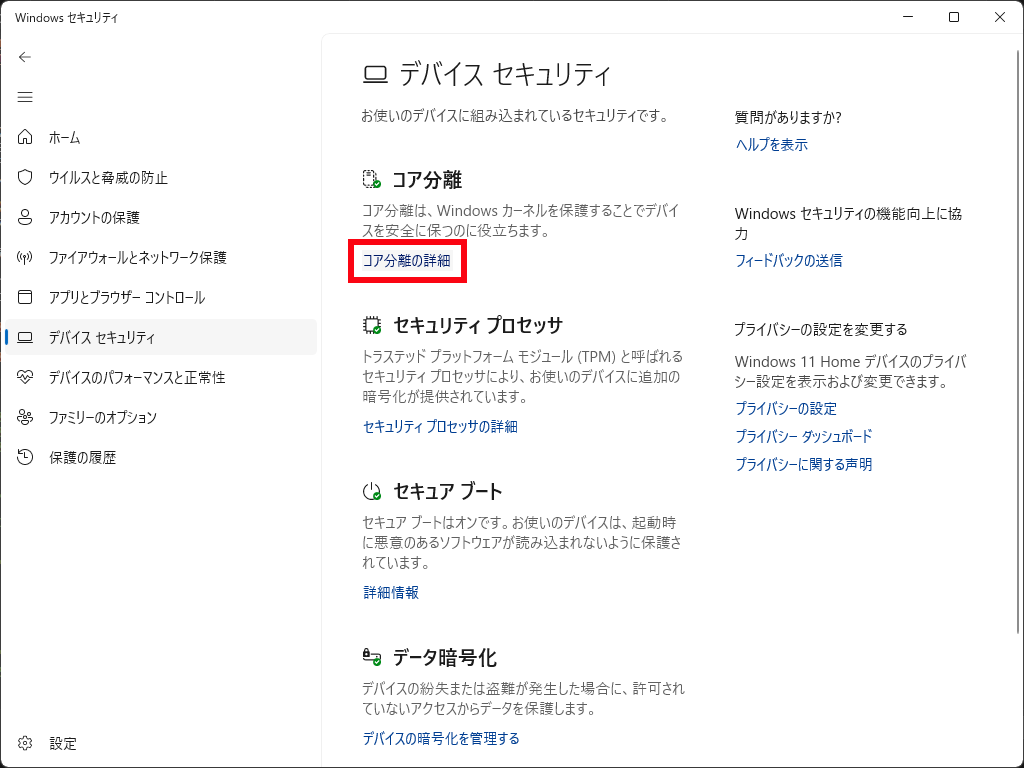
Task: Open the コア分離の詳細 link
Action: pos(406,261)
